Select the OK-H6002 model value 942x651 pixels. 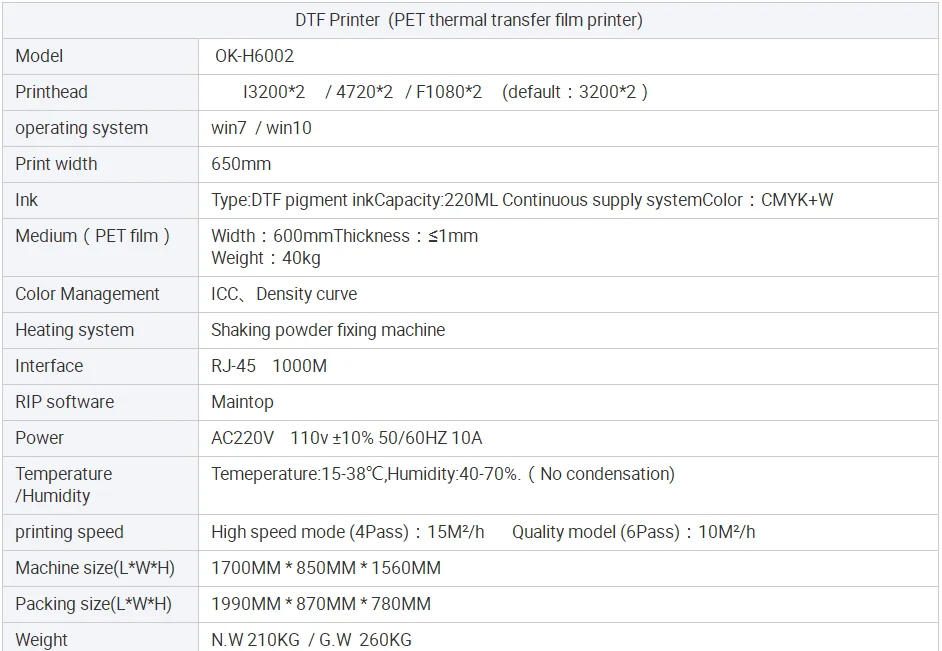[254, 56]
